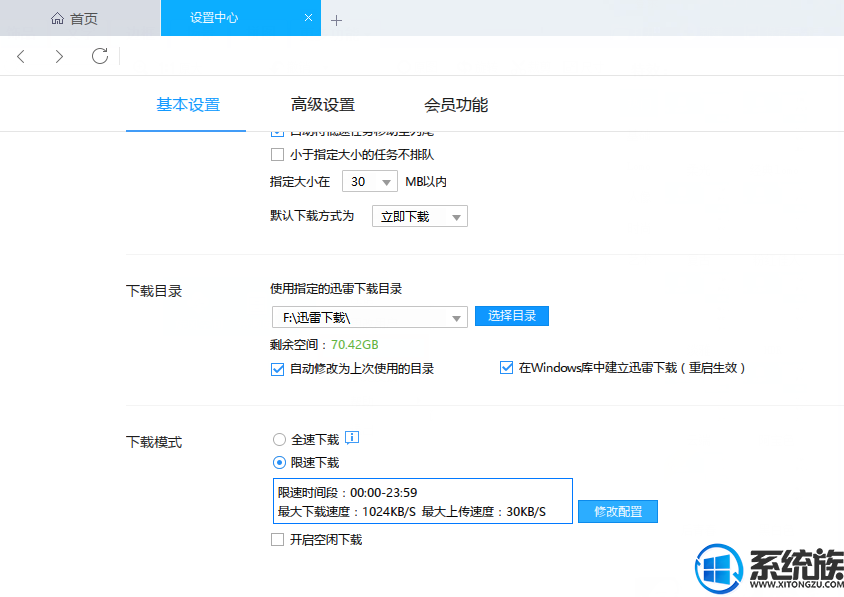Click the 下载模式 section label
844x597 pixels.
click(x=154, y=443)
